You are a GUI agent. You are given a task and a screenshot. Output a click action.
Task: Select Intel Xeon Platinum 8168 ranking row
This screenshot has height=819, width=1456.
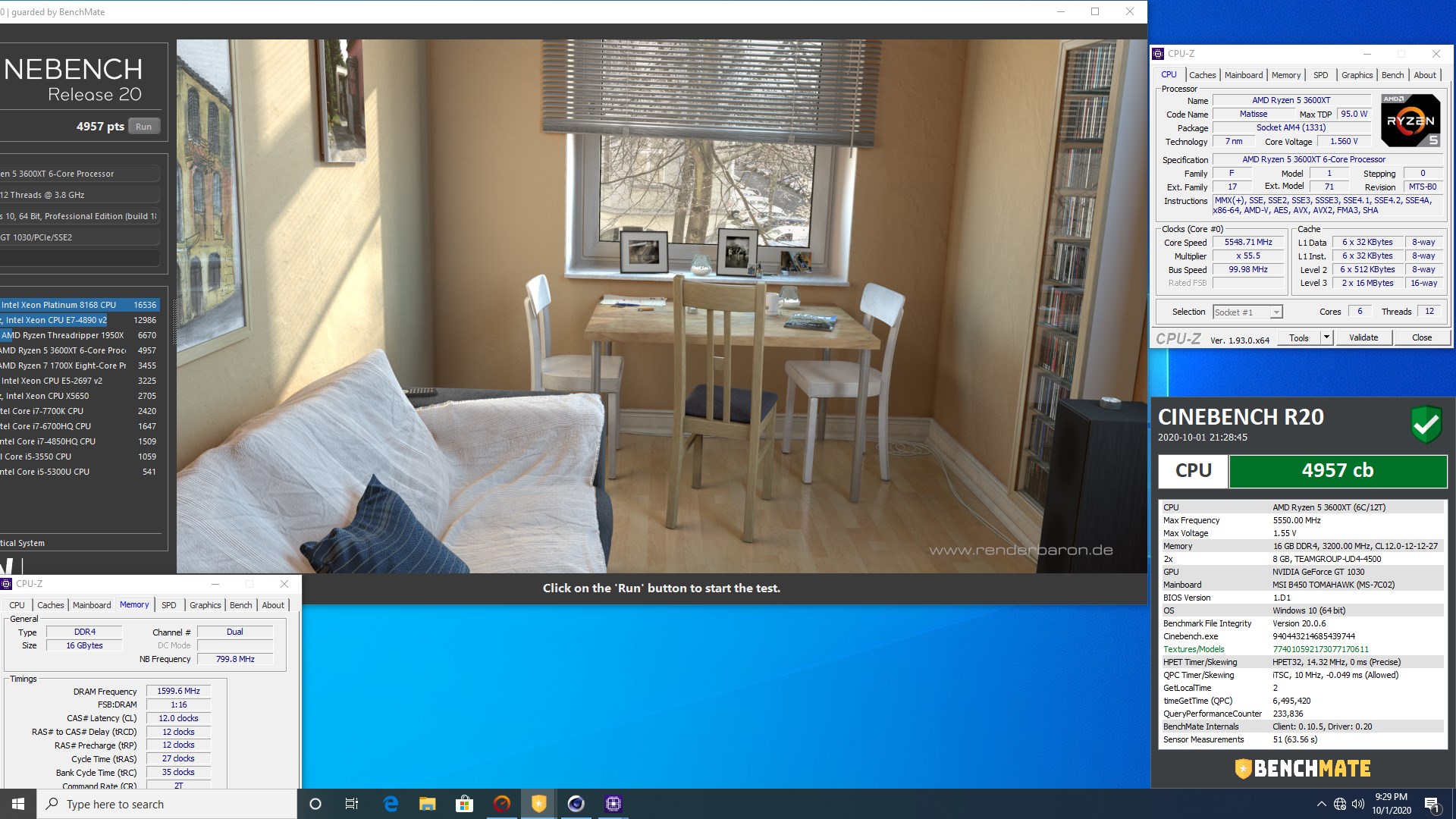click(80, 305)
